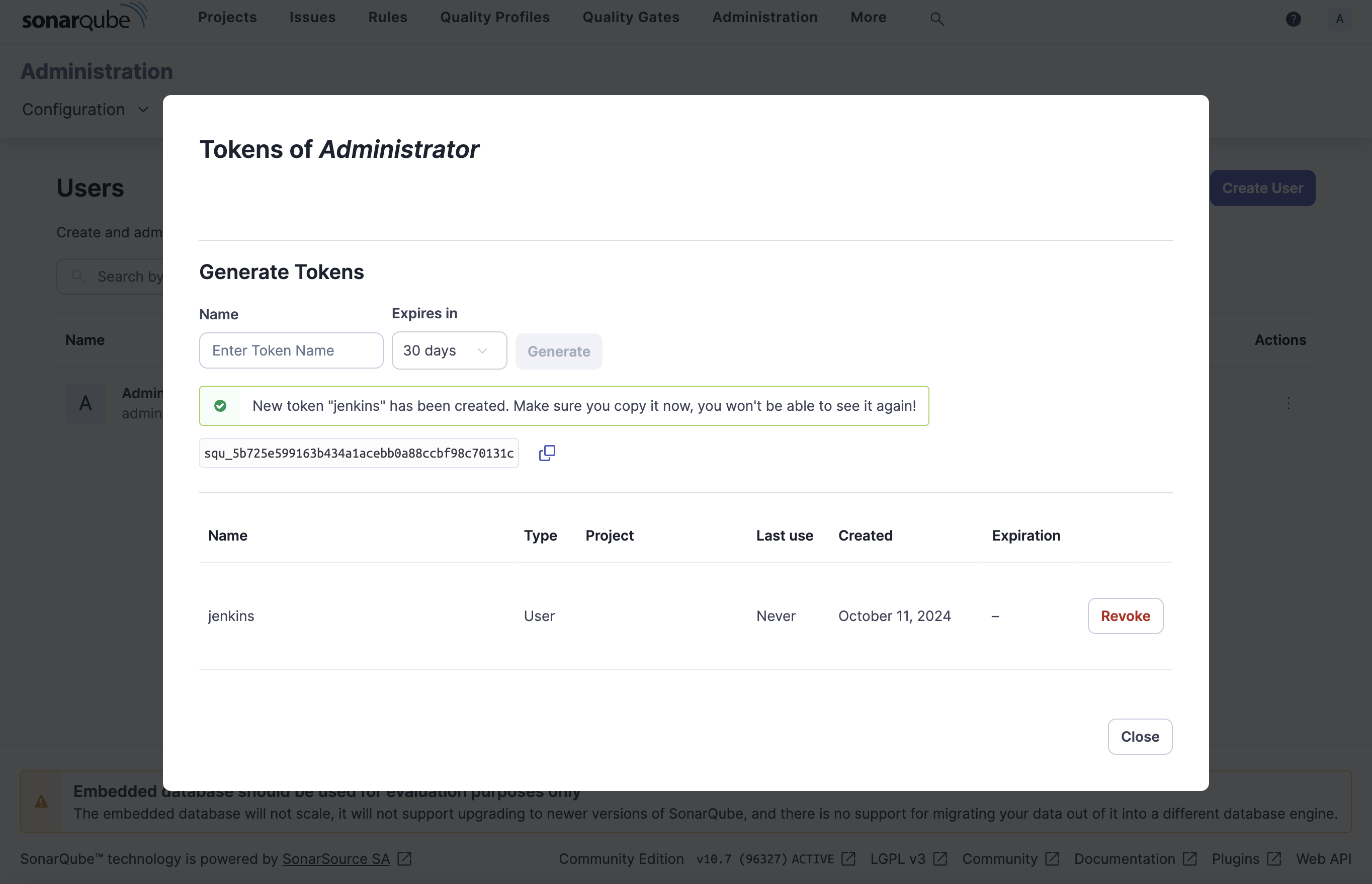Click the Community Edition footer text
Screen dimensions: 1372x884
pos(621,859)
